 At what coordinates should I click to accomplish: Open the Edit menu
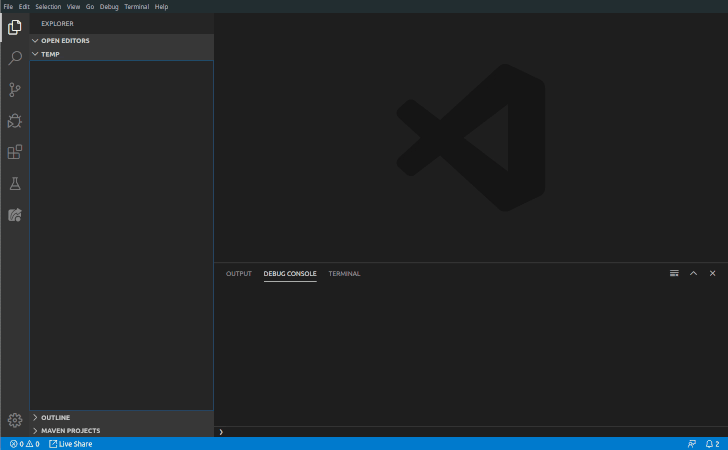pyautogui.click(x=24, y=7)
